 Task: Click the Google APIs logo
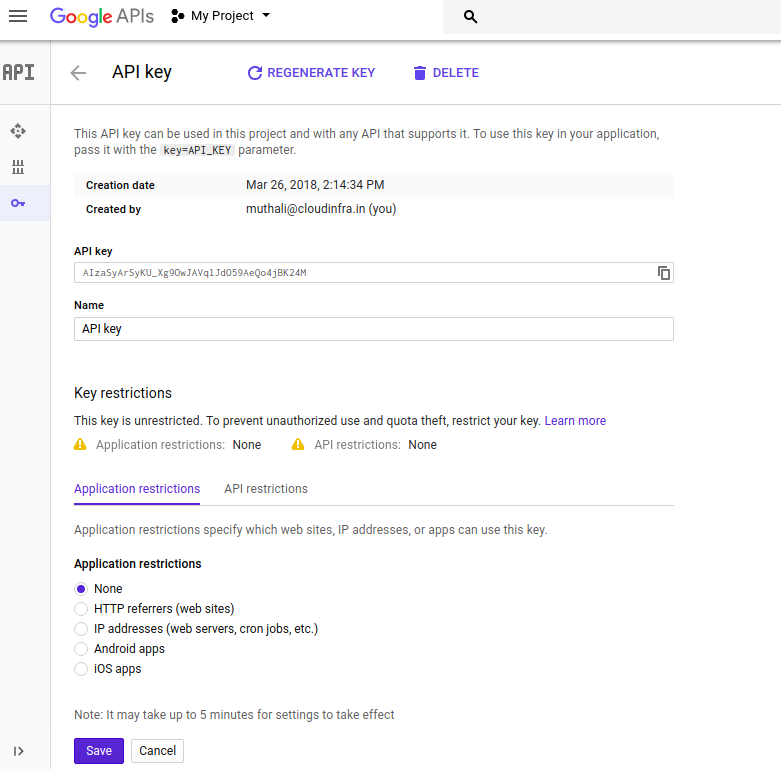[102, 16]
